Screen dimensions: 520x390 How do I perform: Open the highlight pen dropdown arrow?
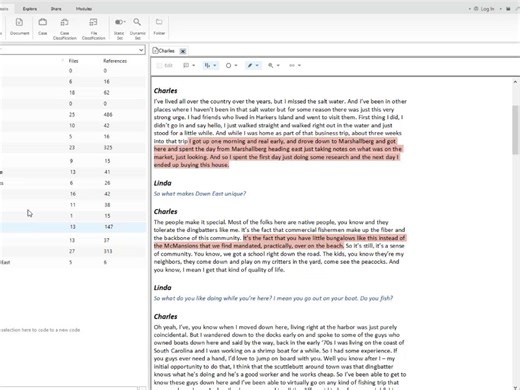[257, 65]
